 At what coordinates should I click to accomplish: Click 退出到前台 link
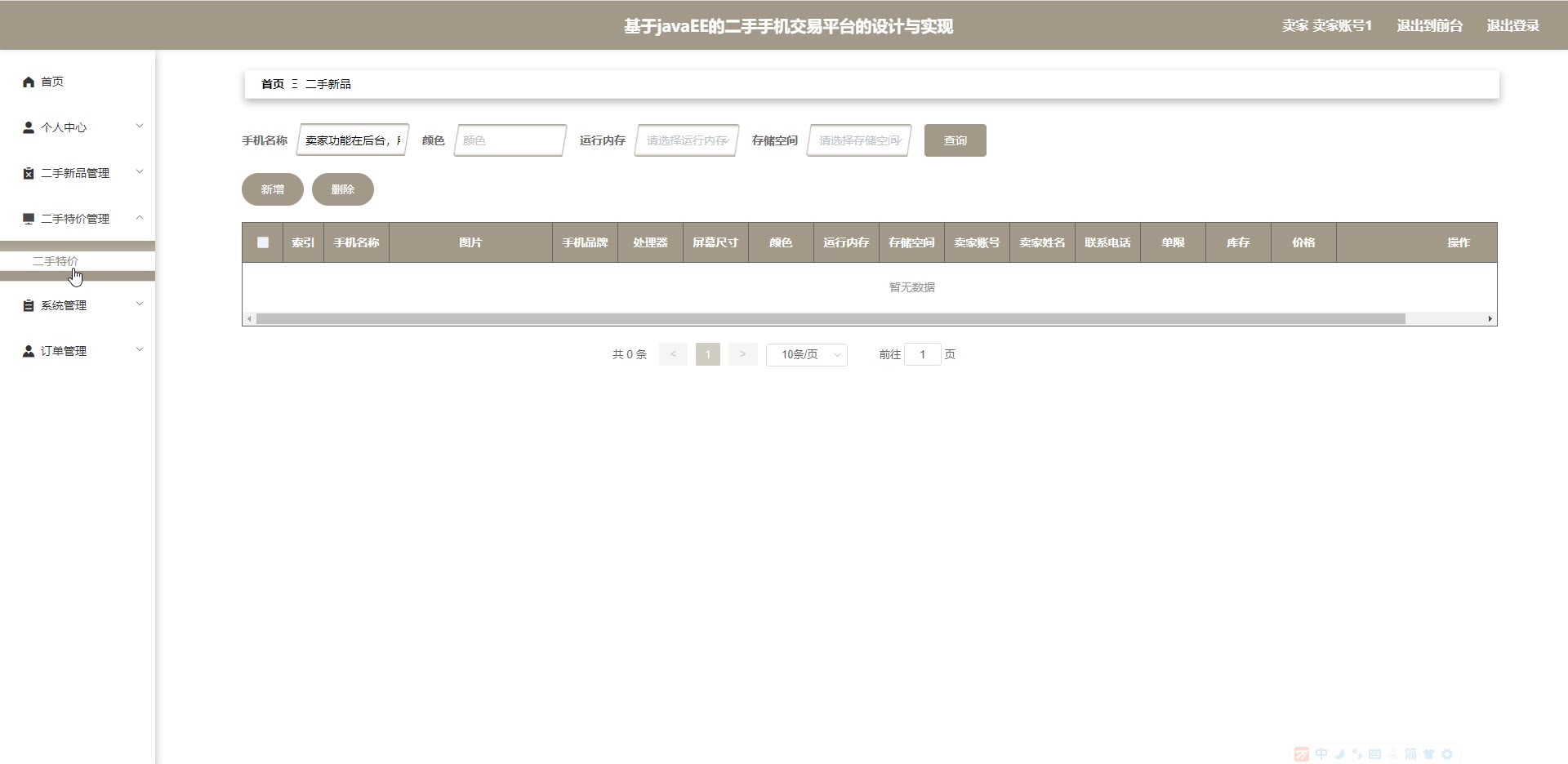coord(1429,25)
